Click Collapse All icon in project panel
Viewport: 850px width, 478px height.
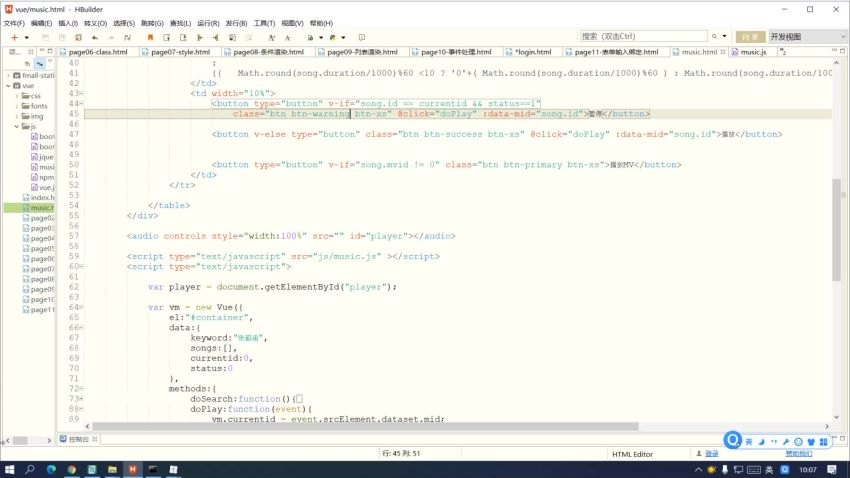click(x=27, y=63)
